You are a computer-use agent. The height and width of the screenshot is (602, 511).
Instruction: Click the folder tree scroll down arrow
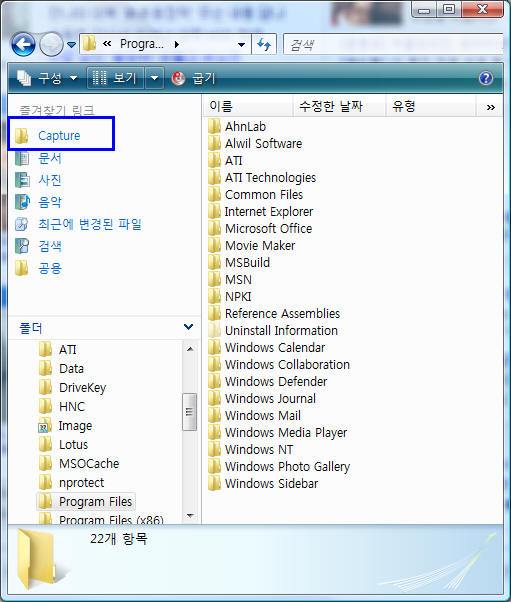pyautogui.click(x=190, y=515)
